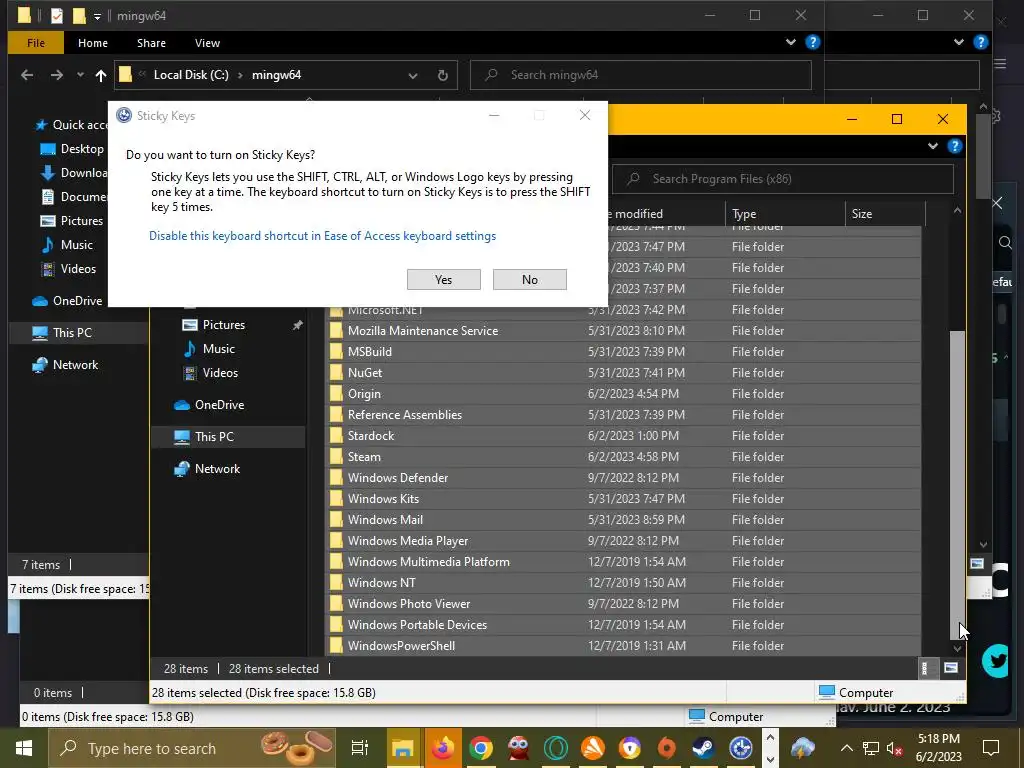This screenshot has width=1024, height=768.
Task: Click Yes in the Sticky Keys dialog
Action: tap(443, 280)
